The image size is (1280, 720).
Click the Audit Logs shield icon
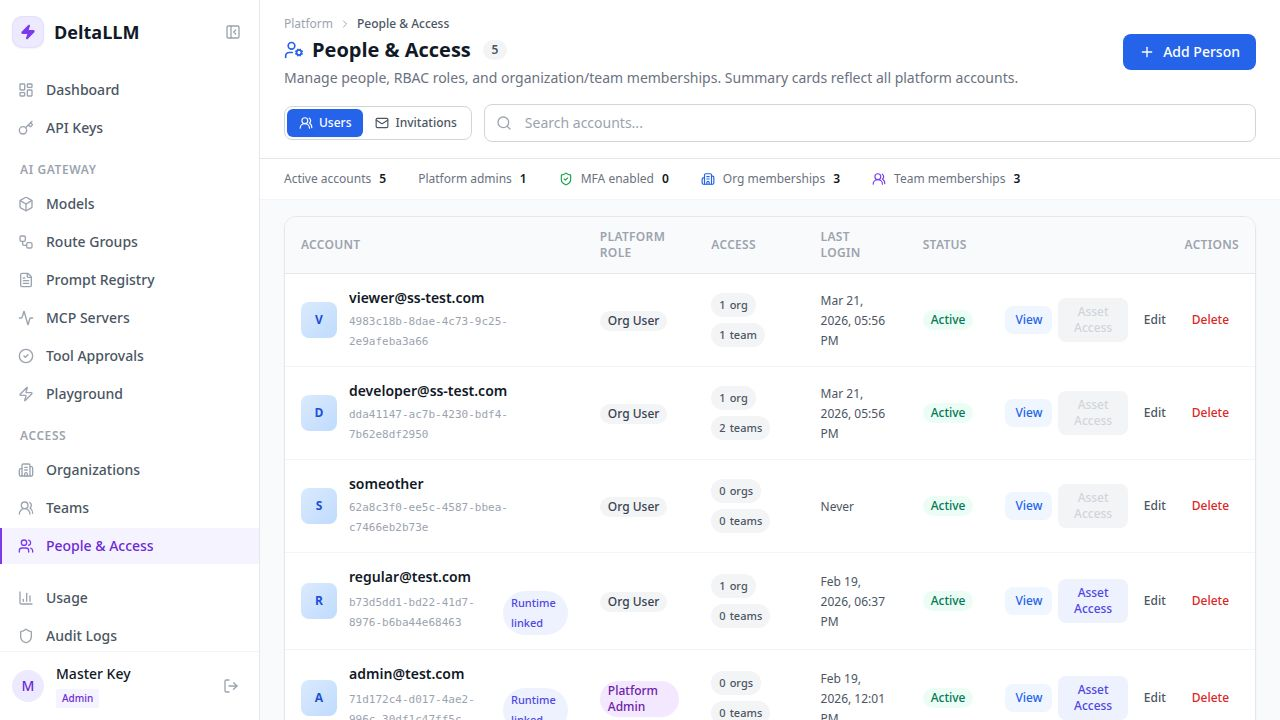pyautogui.click(x=26, y=636)
